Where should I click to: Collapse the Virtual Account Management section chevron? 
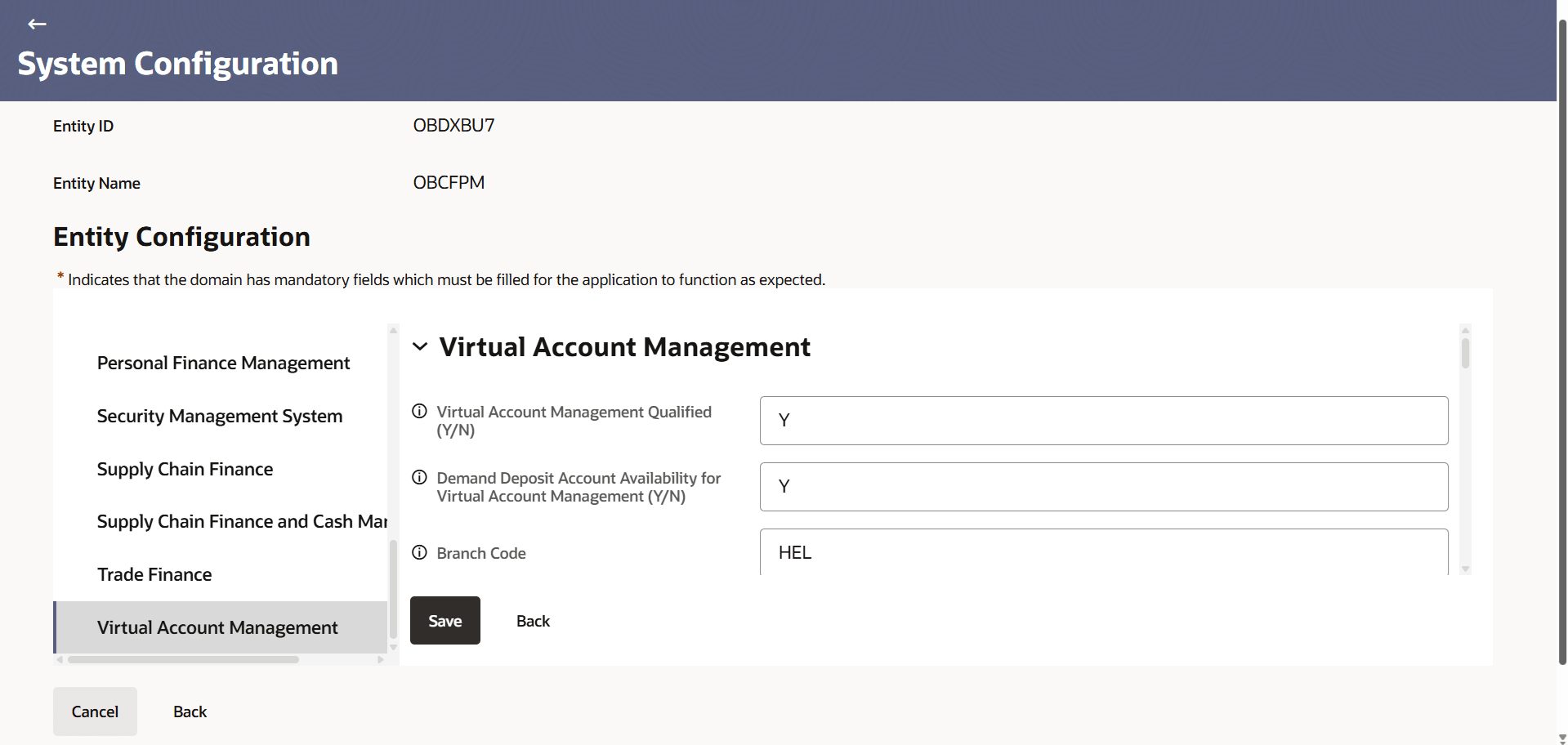[419, 346]
